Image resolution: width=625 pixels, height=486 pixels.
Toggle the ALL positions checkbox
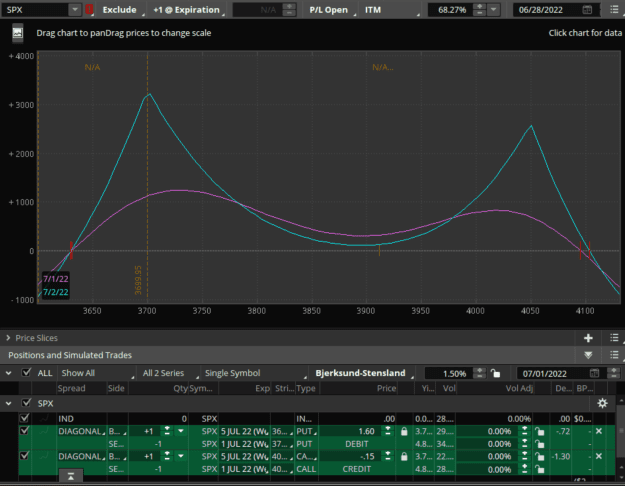point(26,373)
